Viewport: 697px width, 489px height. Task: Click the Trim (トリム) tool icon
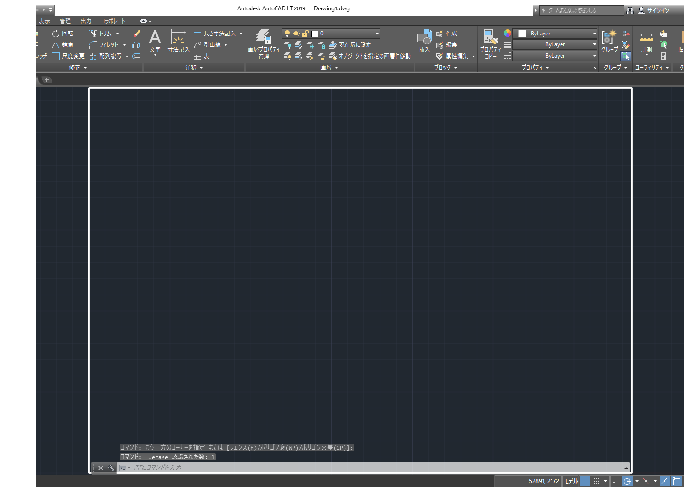click(x=93, y=33)
